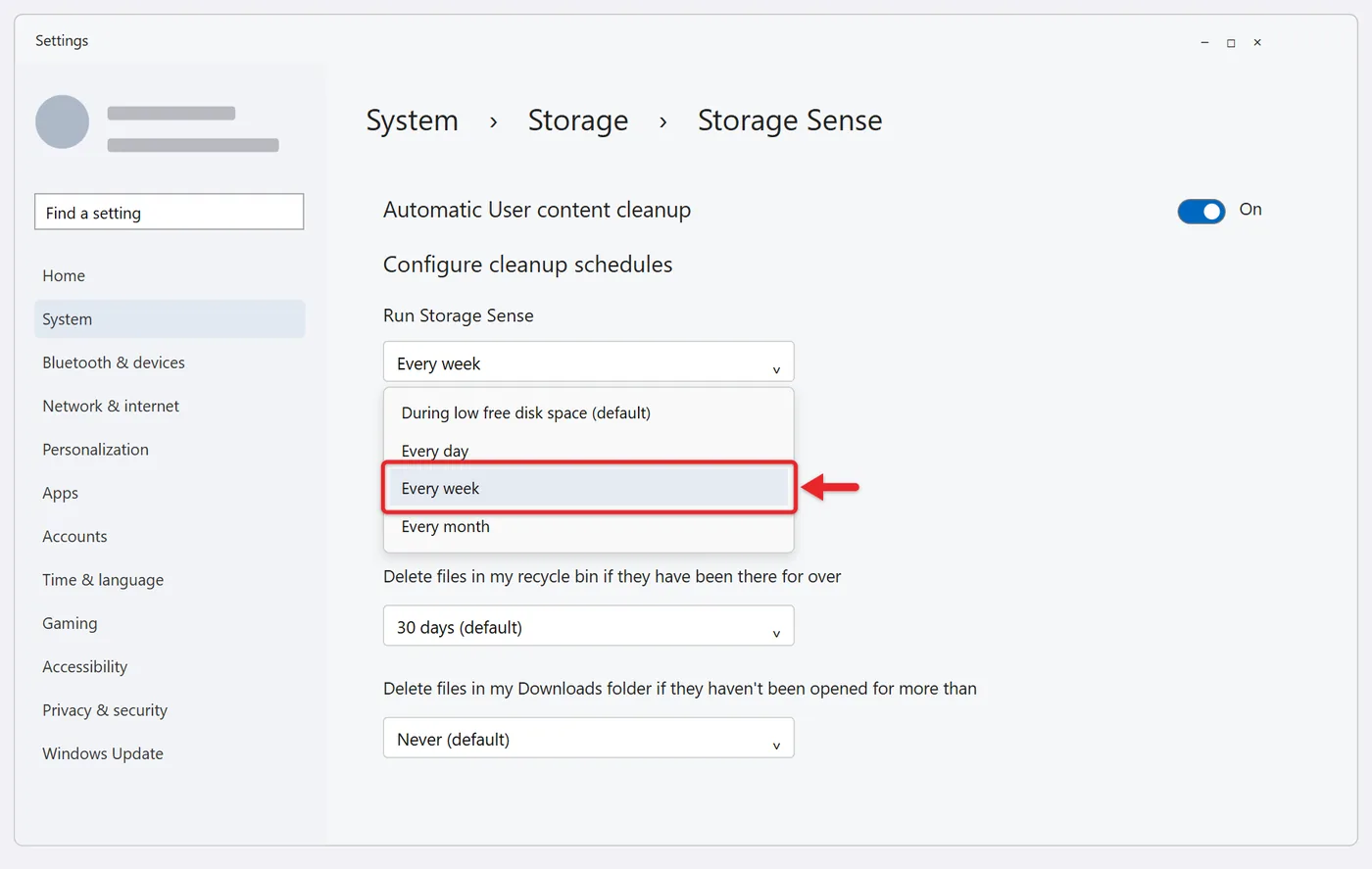Click the Find a setting search box
1372x869 pixels.
(x=169, y=212)
